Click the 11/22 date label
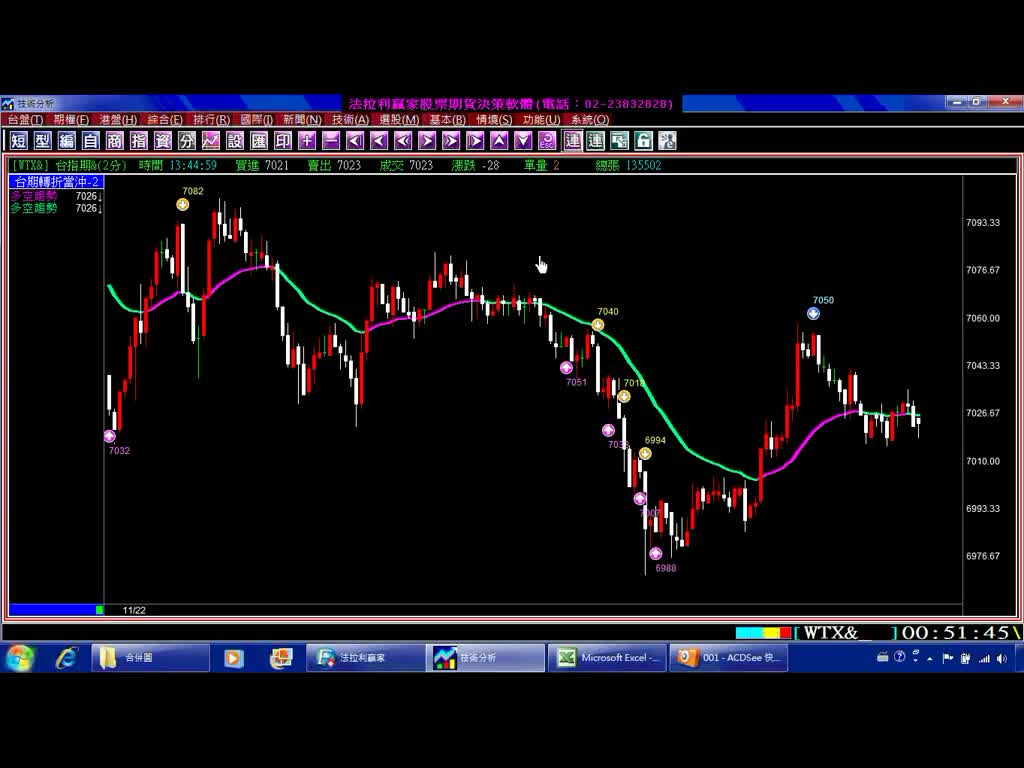The image size is (1024, 768). point(134,610)
